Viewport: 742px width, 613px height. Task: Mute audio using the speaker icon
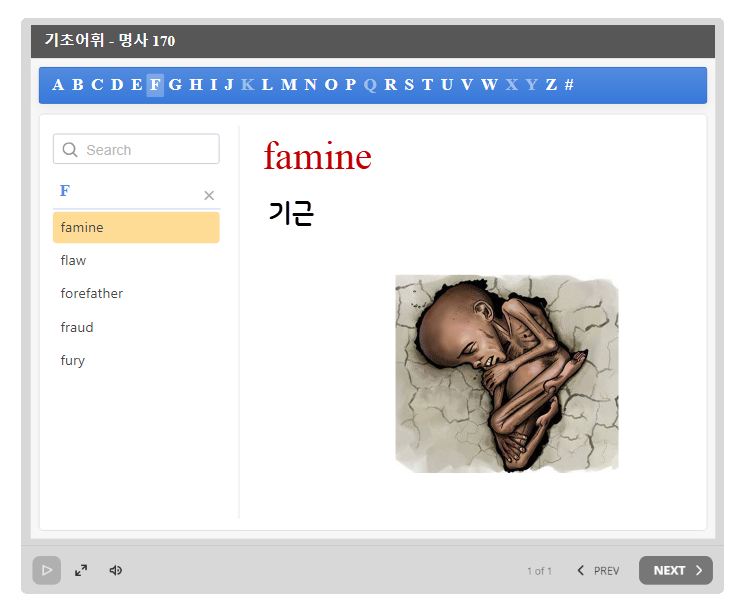116,570
